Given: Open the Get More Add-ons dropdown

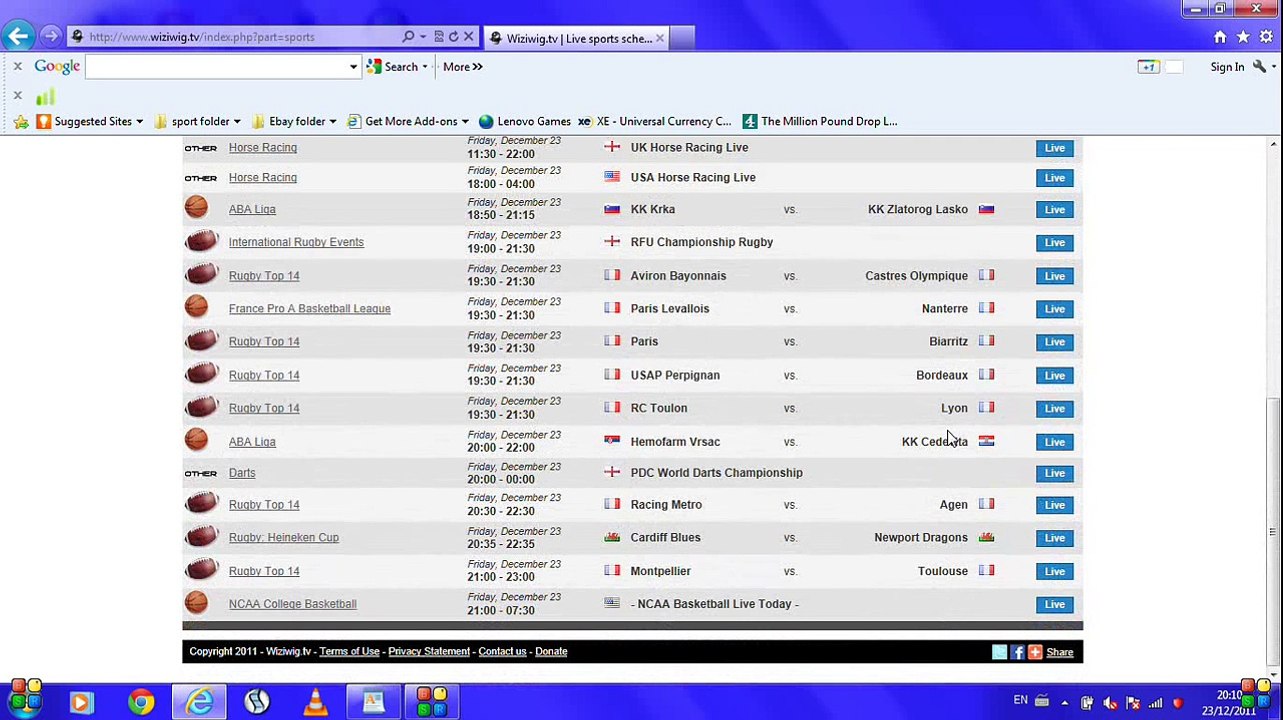Looking at the screenshot, I should tap(464, 122).
